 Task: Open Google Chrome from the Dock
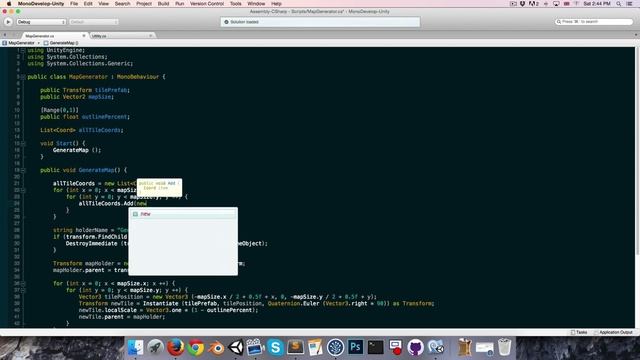(x=196, y=347)
